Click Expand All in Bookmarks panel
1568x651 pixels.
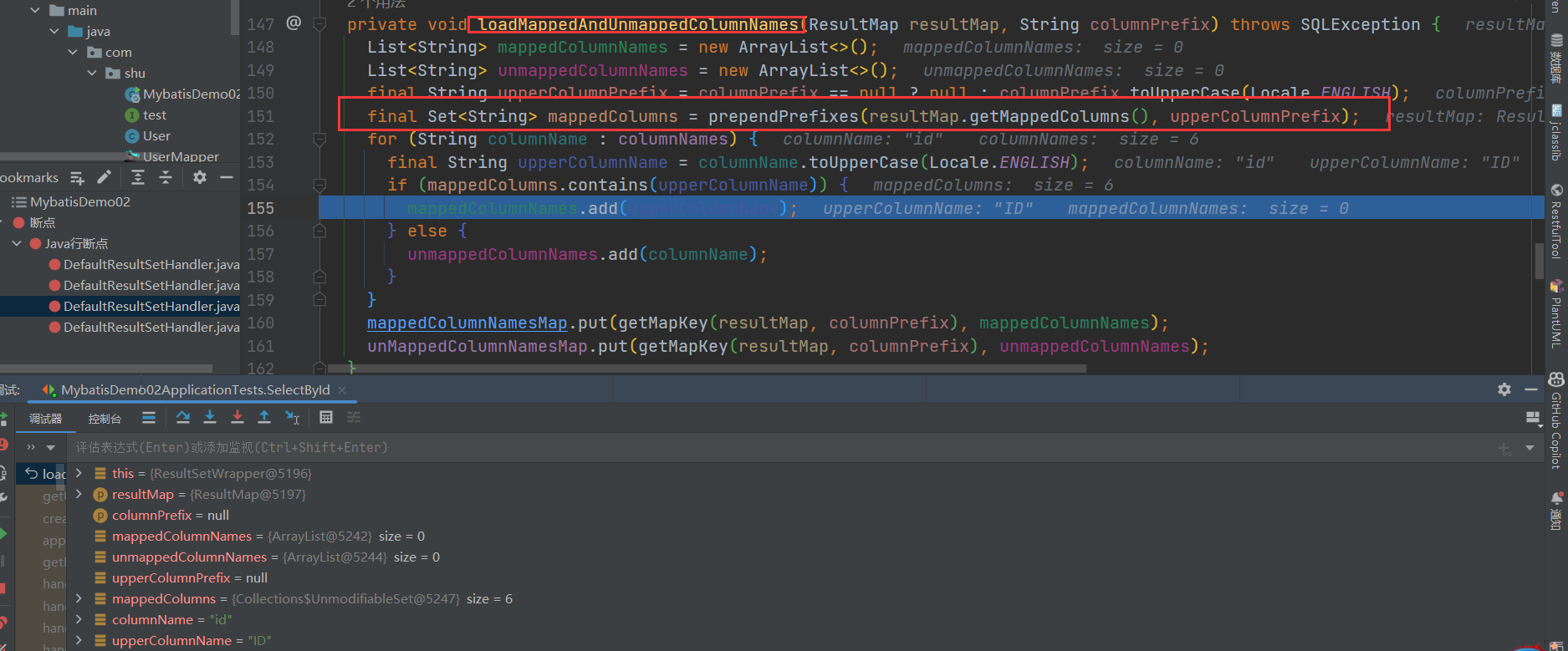click(x=138, y=177)
